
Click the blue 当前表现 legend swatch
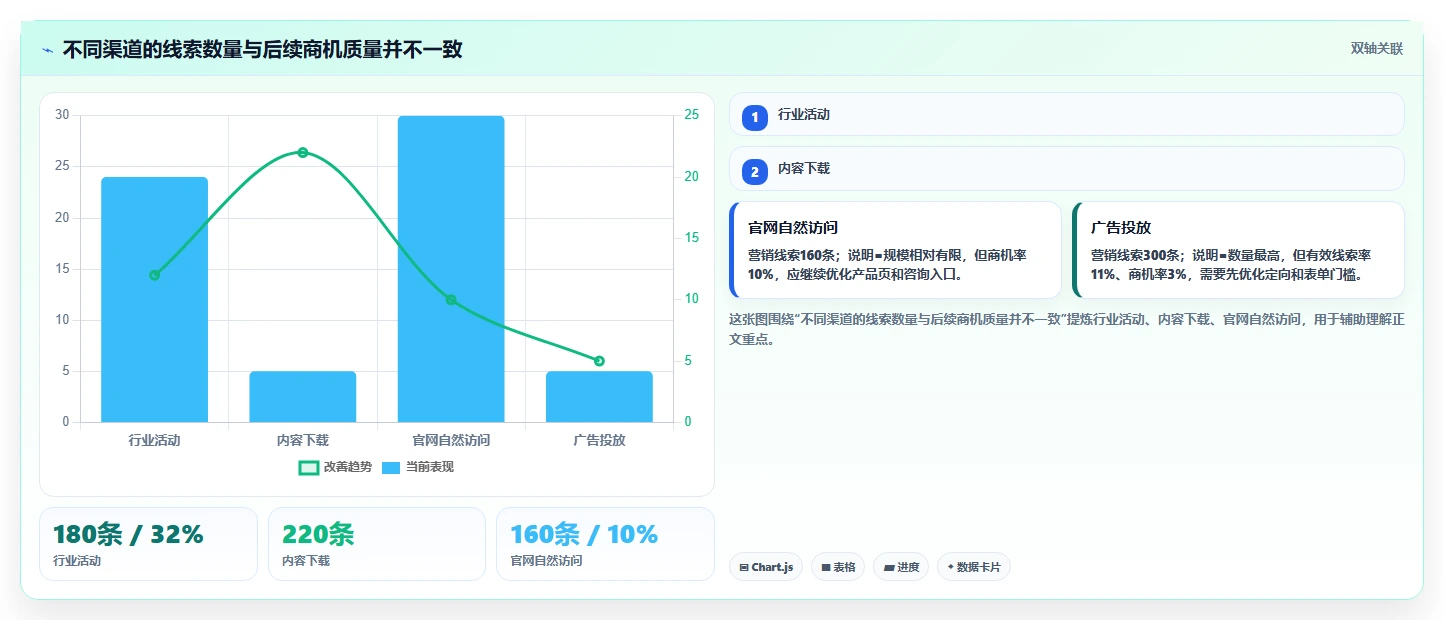point(392,467)
